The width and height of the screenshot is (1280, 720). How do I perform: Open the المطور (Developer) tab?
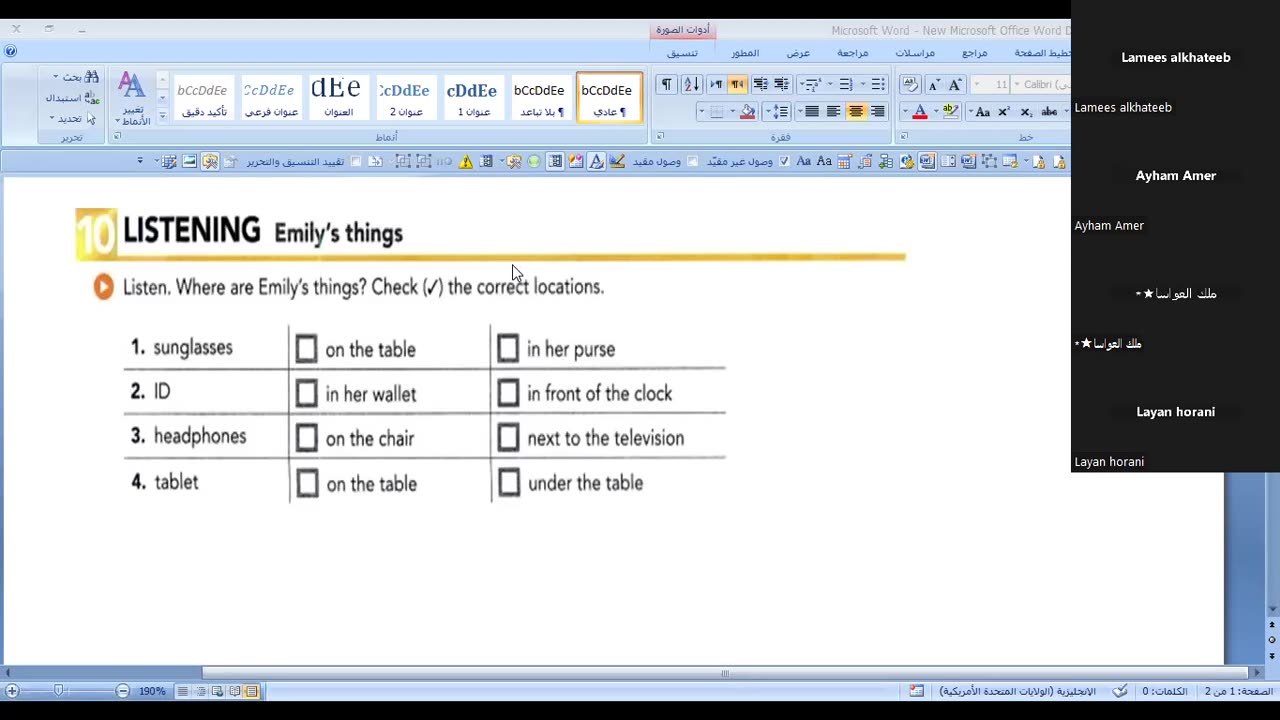tap(745, 53)
